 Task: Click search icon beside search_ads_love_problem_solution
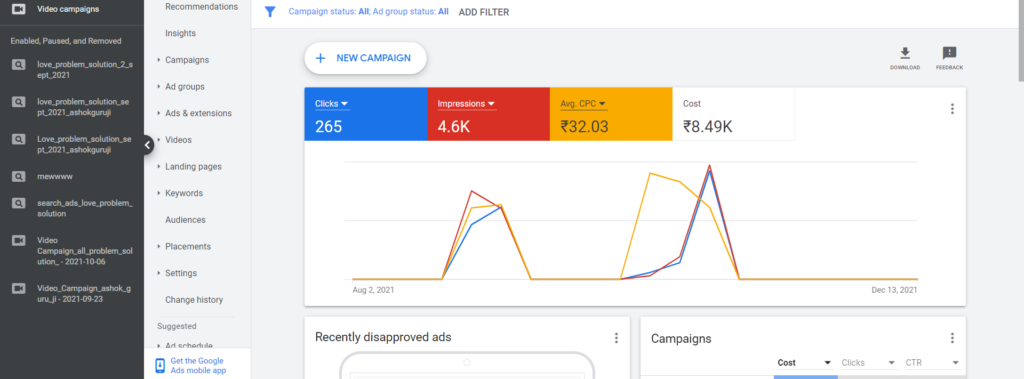pos(19,203)
